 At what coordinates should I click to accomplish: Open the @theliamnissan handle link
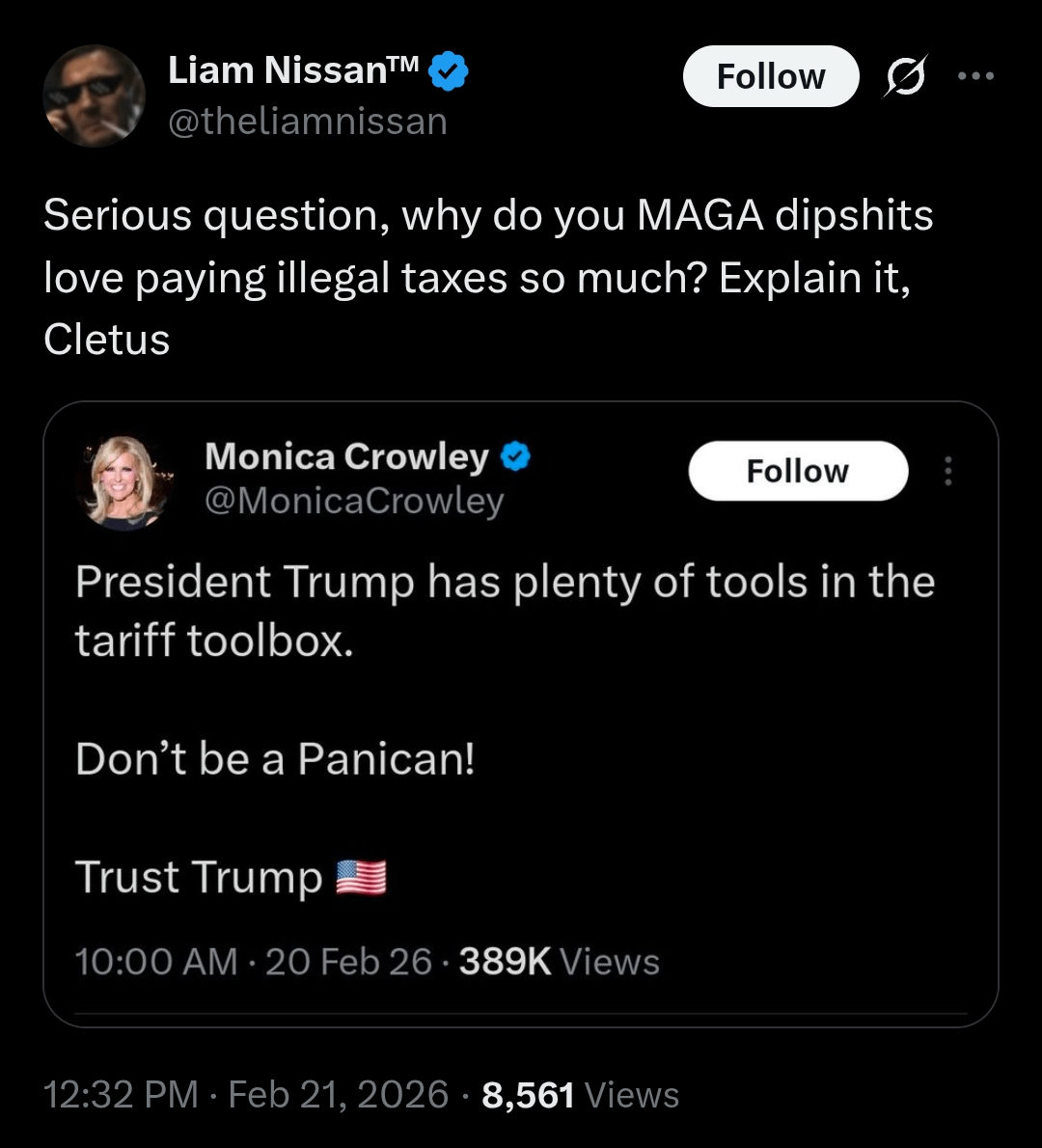click(x=308, y=122)
